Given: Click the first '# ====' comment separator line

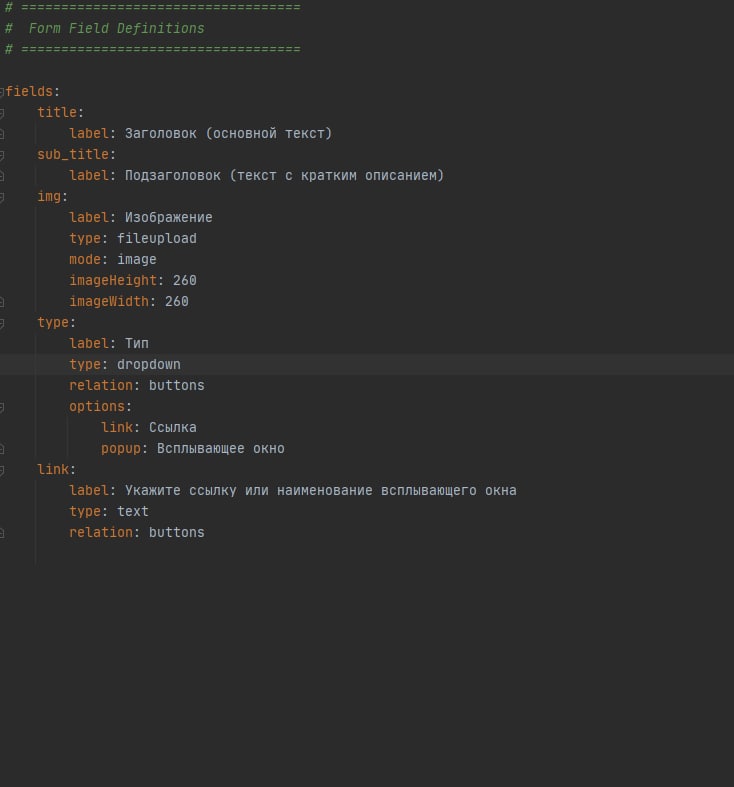Looking at the screenshot, I should (153, 7).
